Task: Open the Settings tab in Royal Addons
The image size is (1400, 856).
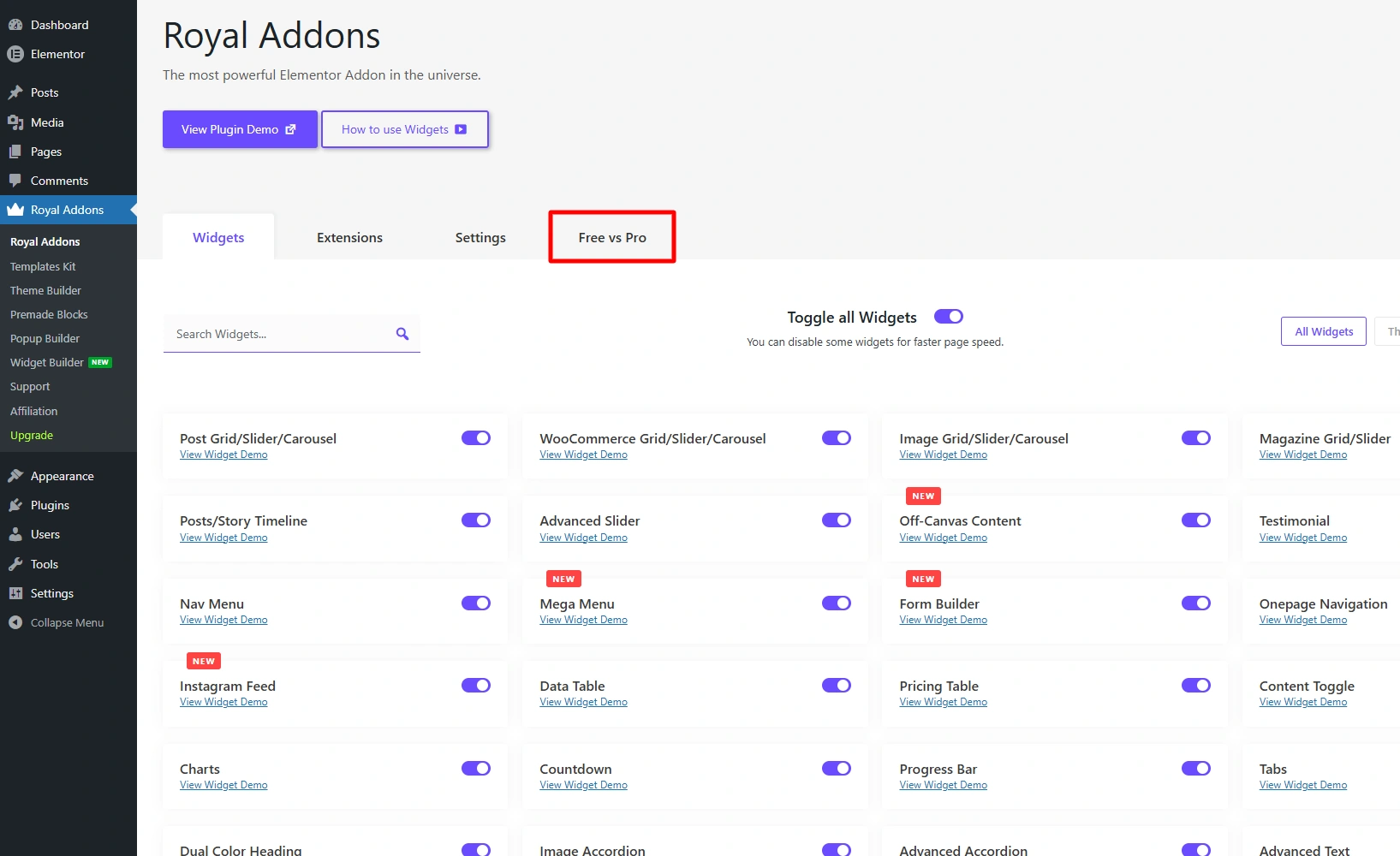Action: click(x=480, y=237)
